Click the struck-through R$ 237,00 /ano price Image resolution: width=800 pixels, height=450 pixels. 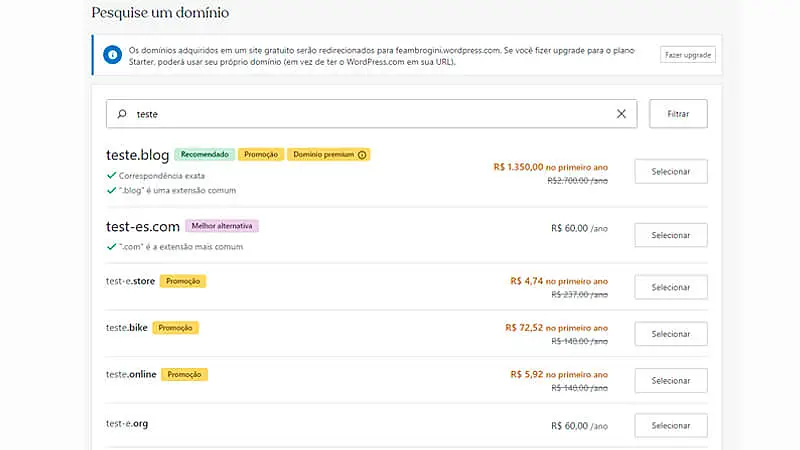pos(580,294)
